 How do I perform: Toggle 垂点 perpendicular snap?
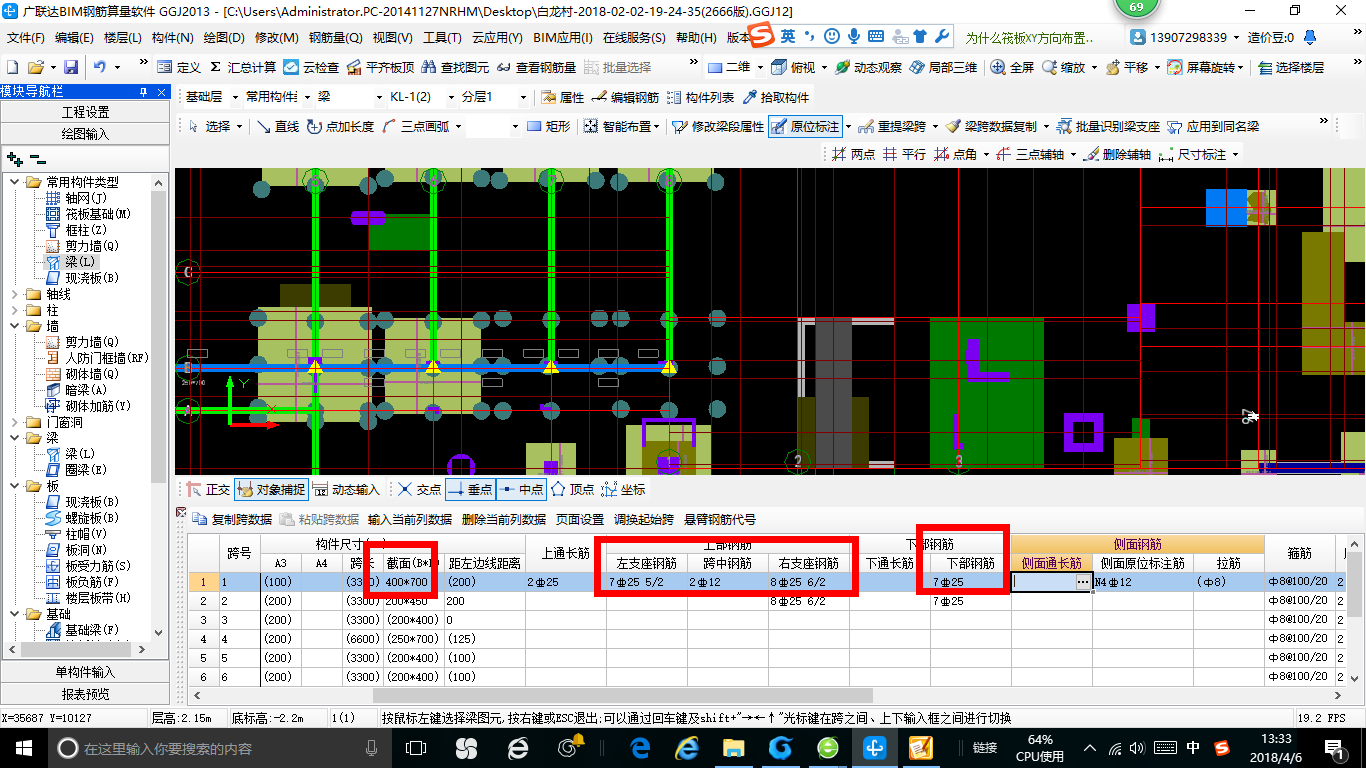pos(469,489)
